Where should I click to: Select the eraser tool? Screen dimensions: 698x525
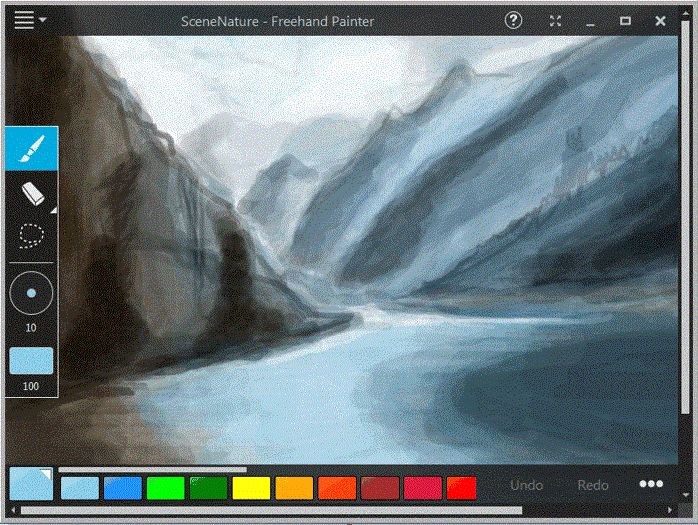32,193
